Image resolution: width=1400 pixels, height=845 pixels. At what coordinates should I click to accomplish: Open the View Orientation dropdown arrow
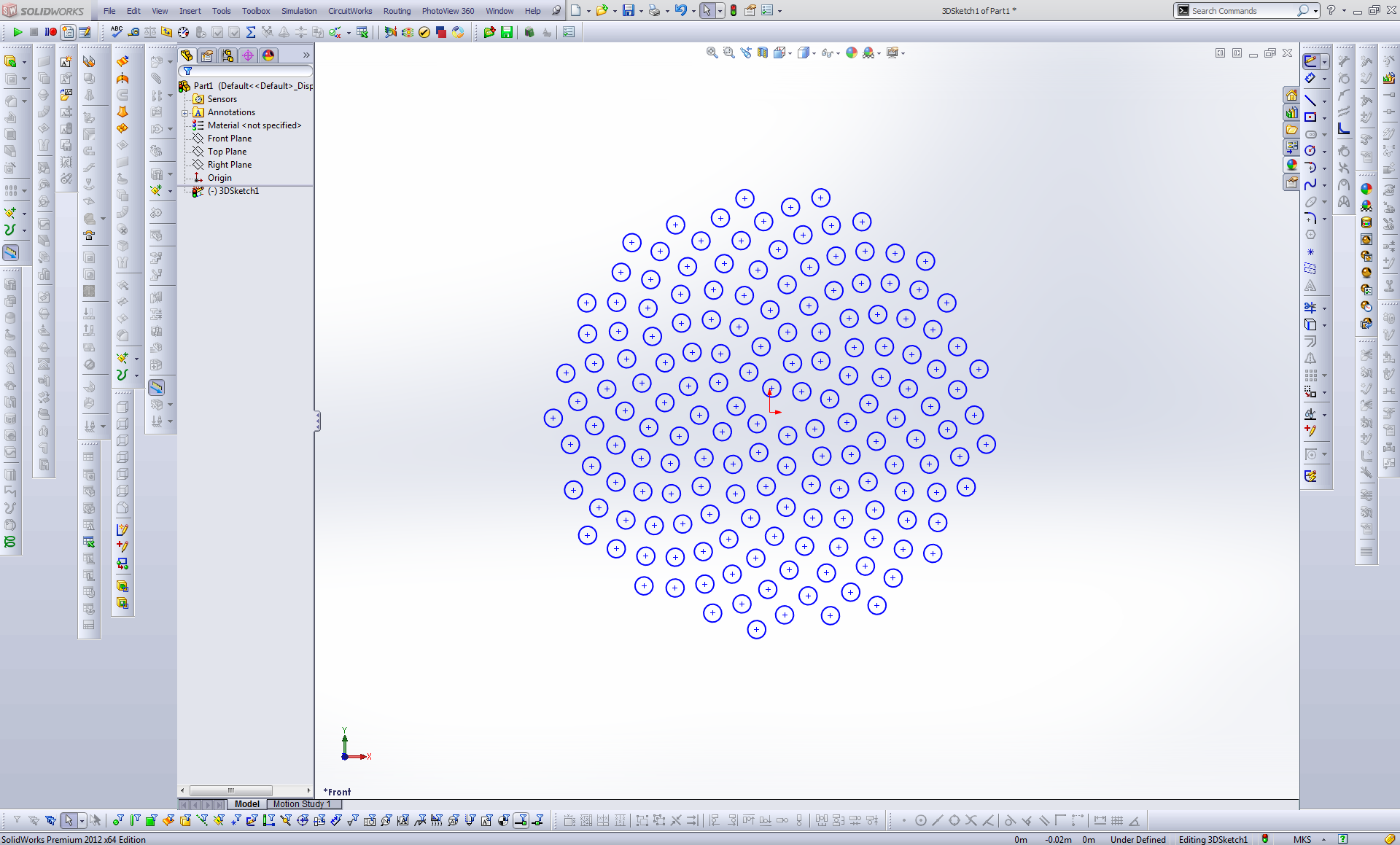tap(790, 53)
